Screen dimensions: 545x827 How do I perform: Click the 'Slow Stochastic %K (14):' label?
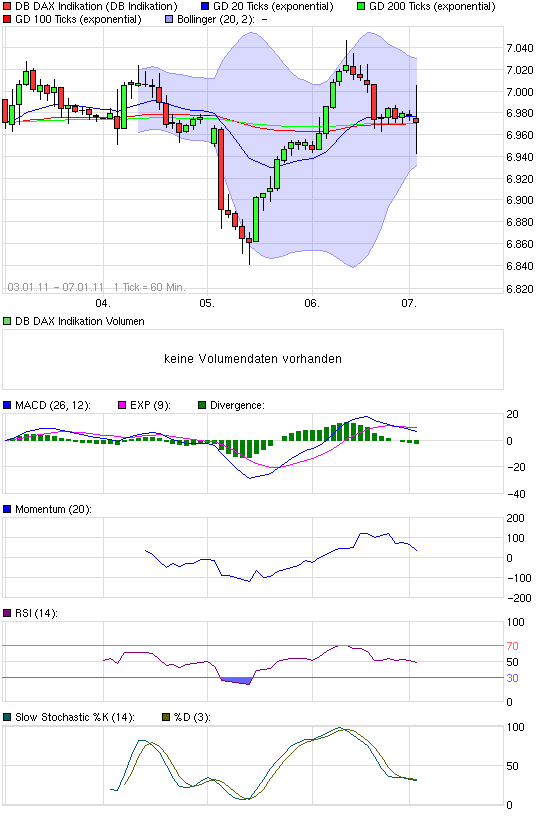(75, 717)
